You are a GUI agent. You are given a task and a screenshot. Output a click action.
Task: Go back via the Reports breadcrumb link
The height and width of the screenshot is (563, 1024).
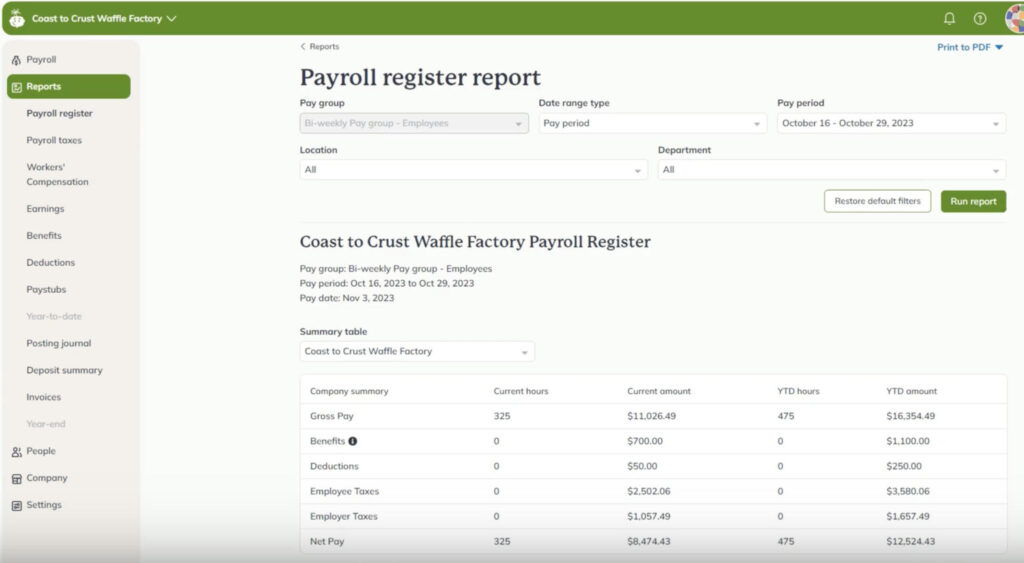pos(320,47)
